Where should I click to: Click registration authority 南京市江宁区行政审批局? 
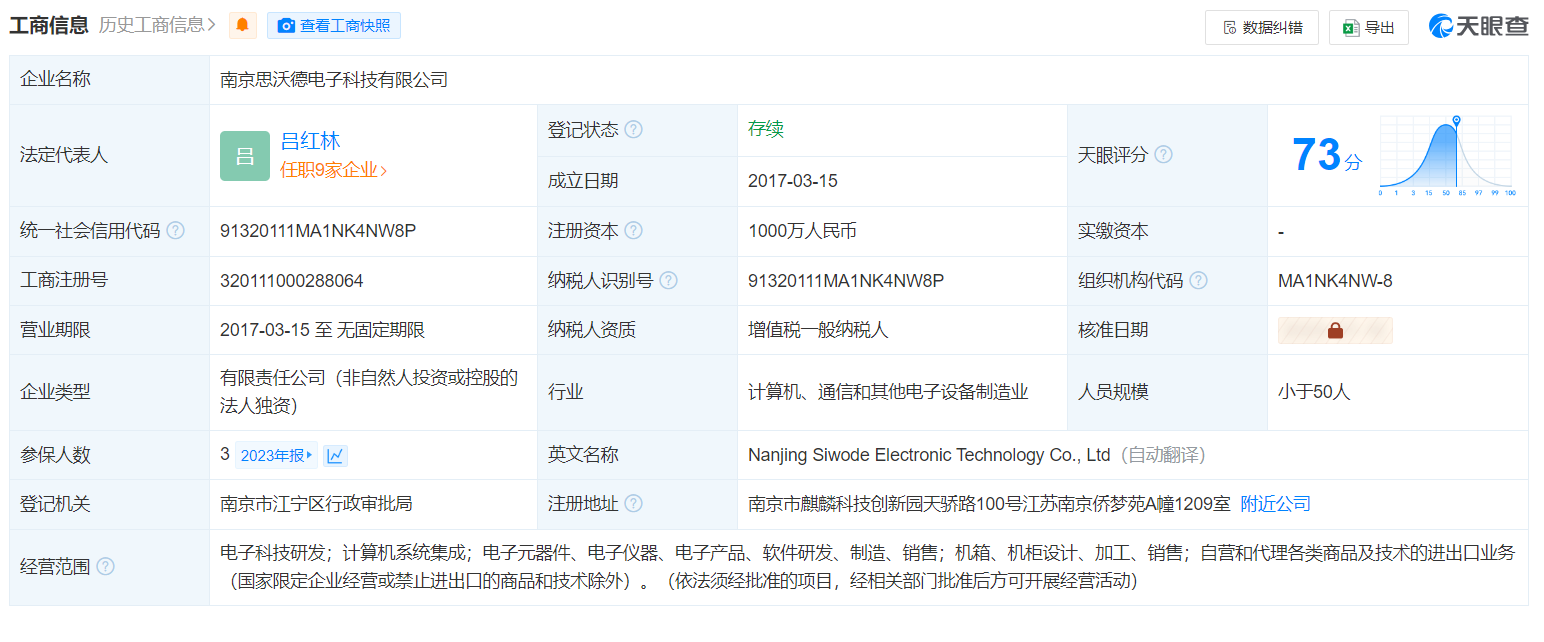(316, 504)
